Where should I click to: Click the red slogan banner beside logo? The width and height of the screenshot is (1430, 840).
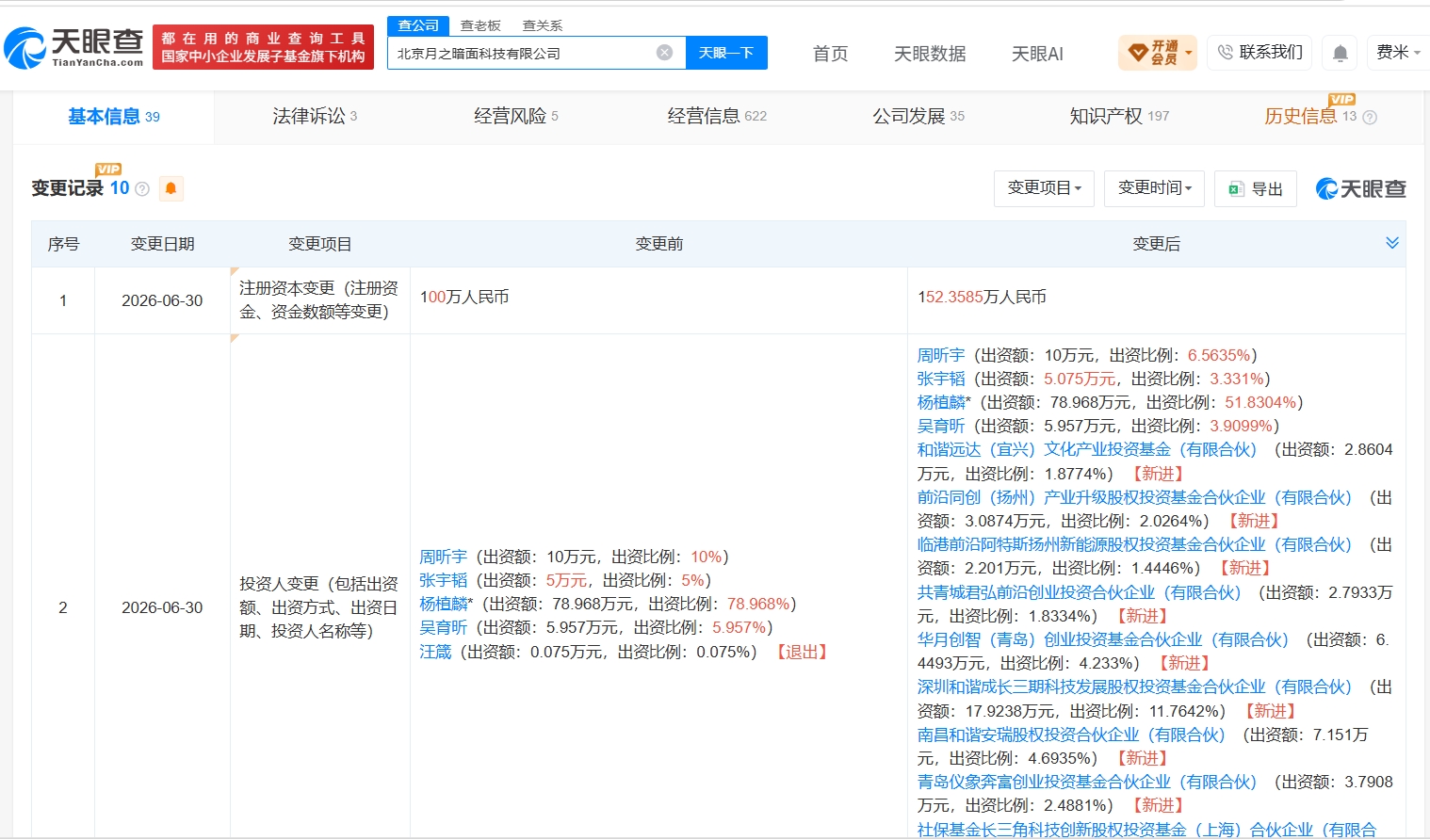pyautogui.click(x=263, y=47)
